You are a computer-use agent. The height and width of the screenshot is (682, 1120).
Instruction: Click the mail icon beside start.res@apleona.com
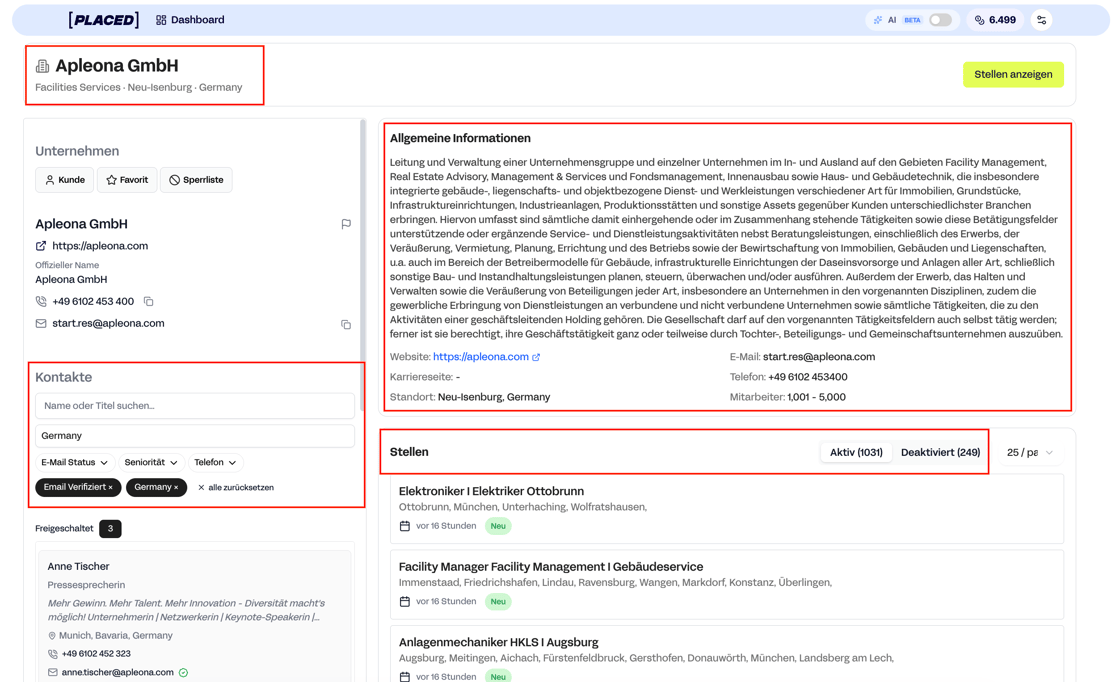41,324
